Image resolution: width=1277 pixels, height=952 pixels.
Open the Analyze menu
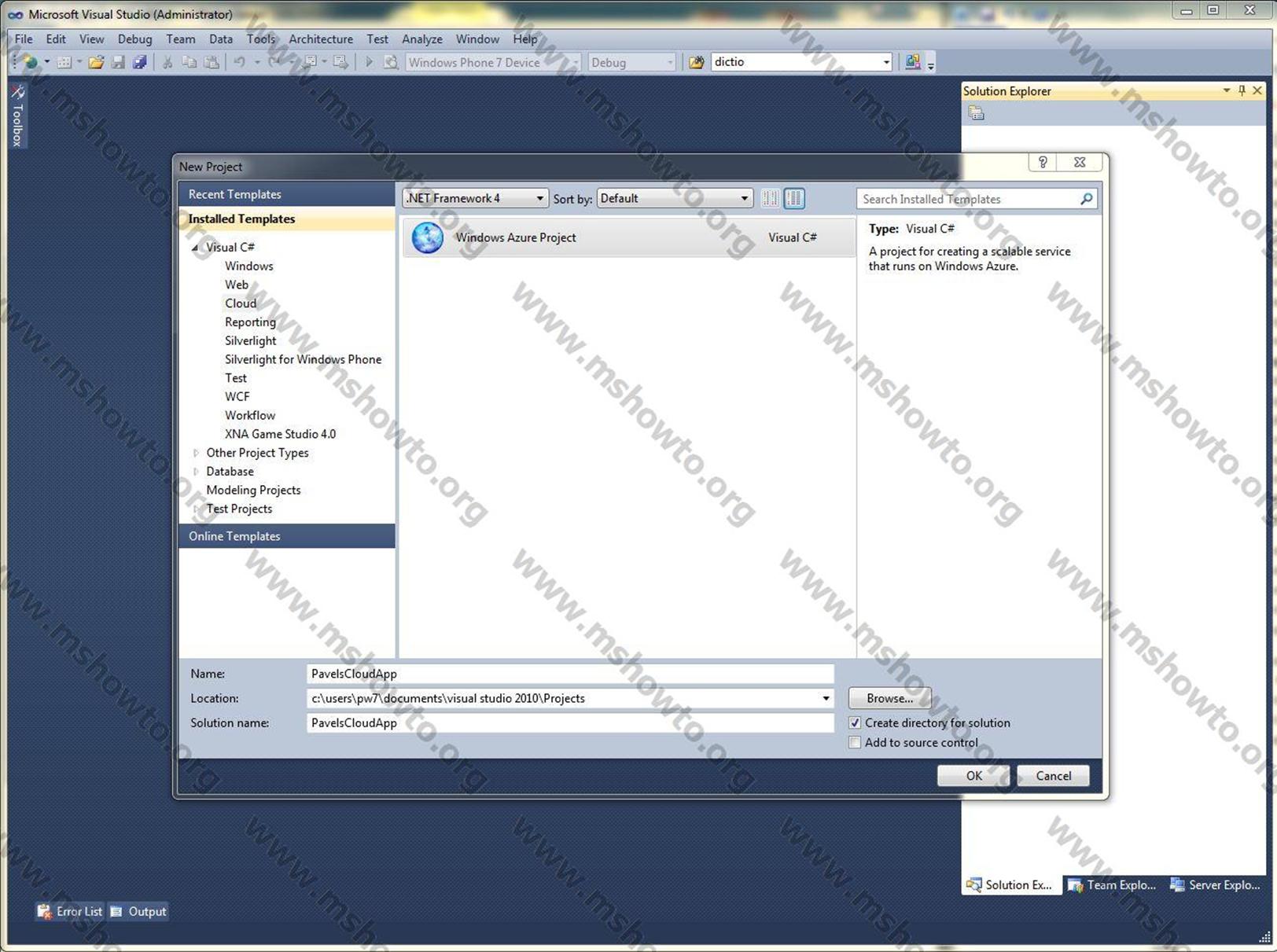[422, 39]
